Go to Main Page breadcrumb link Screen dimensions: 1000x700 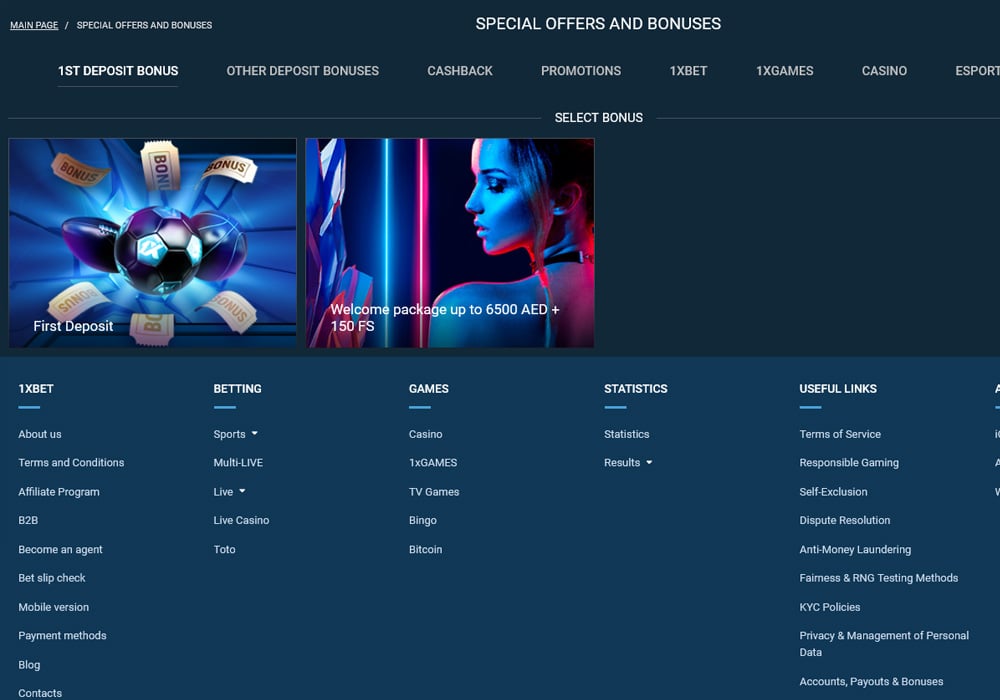pos(34,25)
